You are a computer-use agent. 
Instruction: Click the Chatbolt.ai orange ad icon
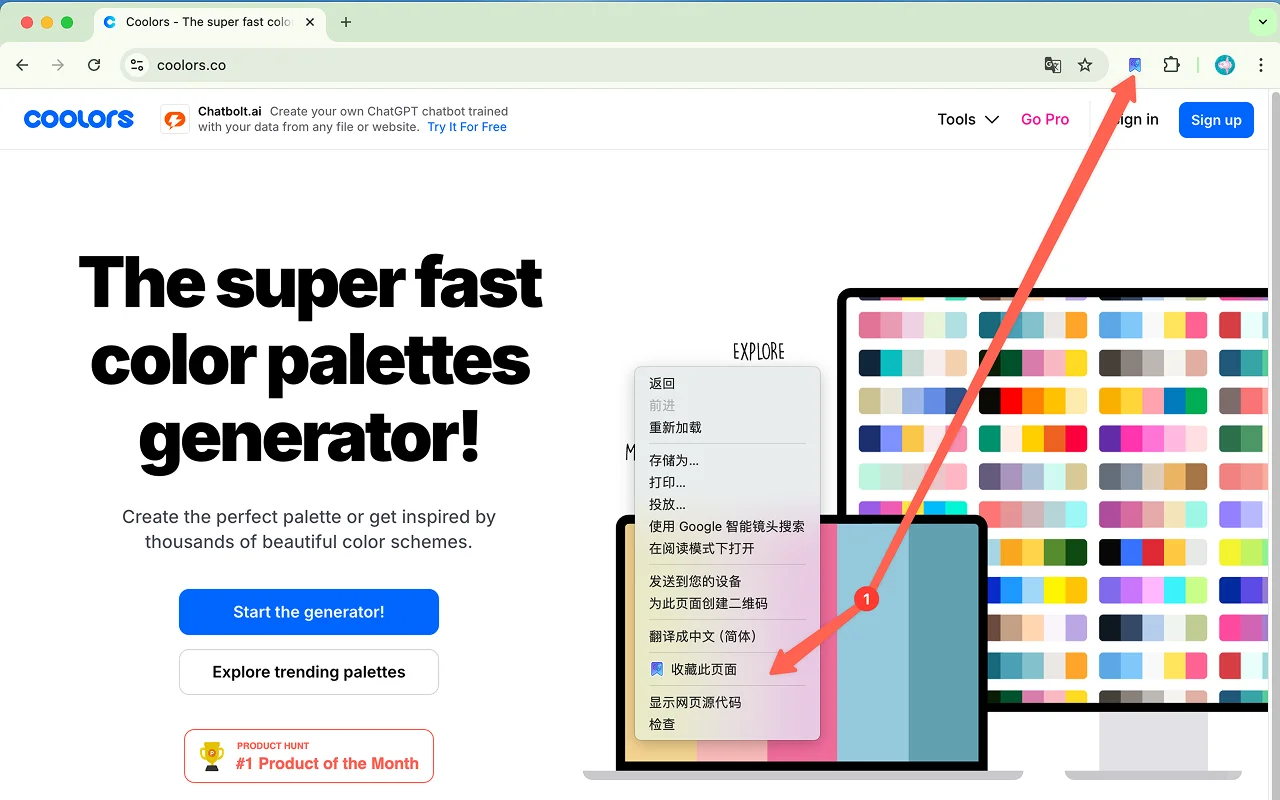point(175,120)
